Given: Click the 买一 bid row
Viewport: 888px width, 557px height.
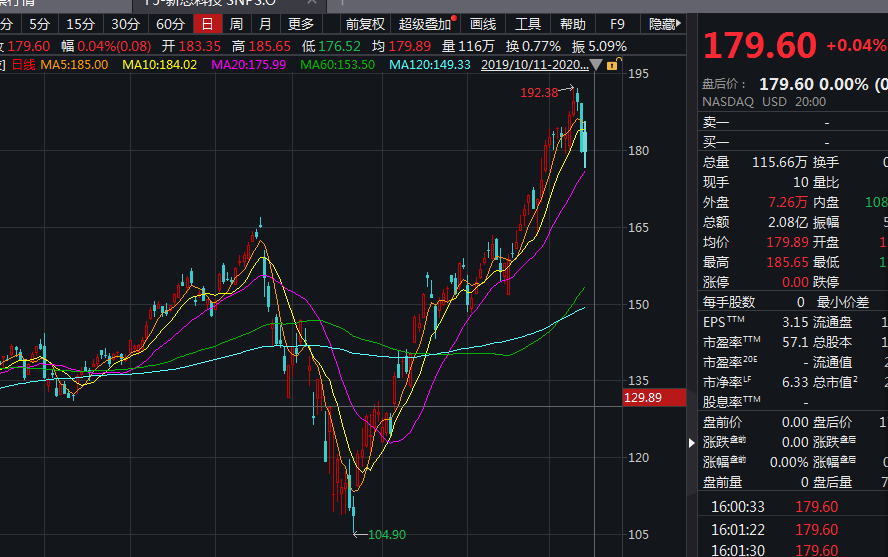Looking at the screenshot, I should (x=793, y=142).
